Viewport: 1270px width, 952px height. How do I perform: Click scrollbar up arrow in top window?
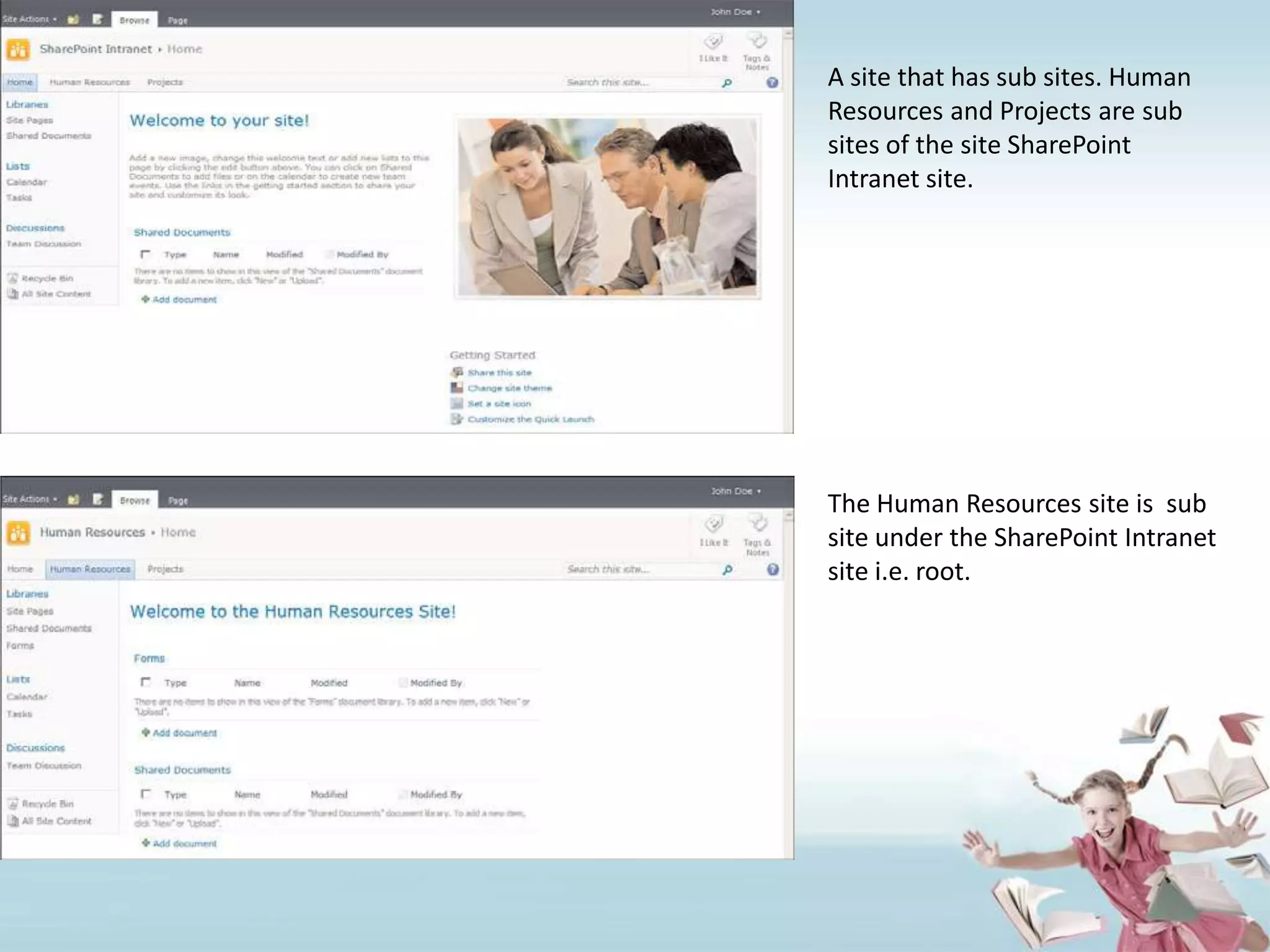788,35
